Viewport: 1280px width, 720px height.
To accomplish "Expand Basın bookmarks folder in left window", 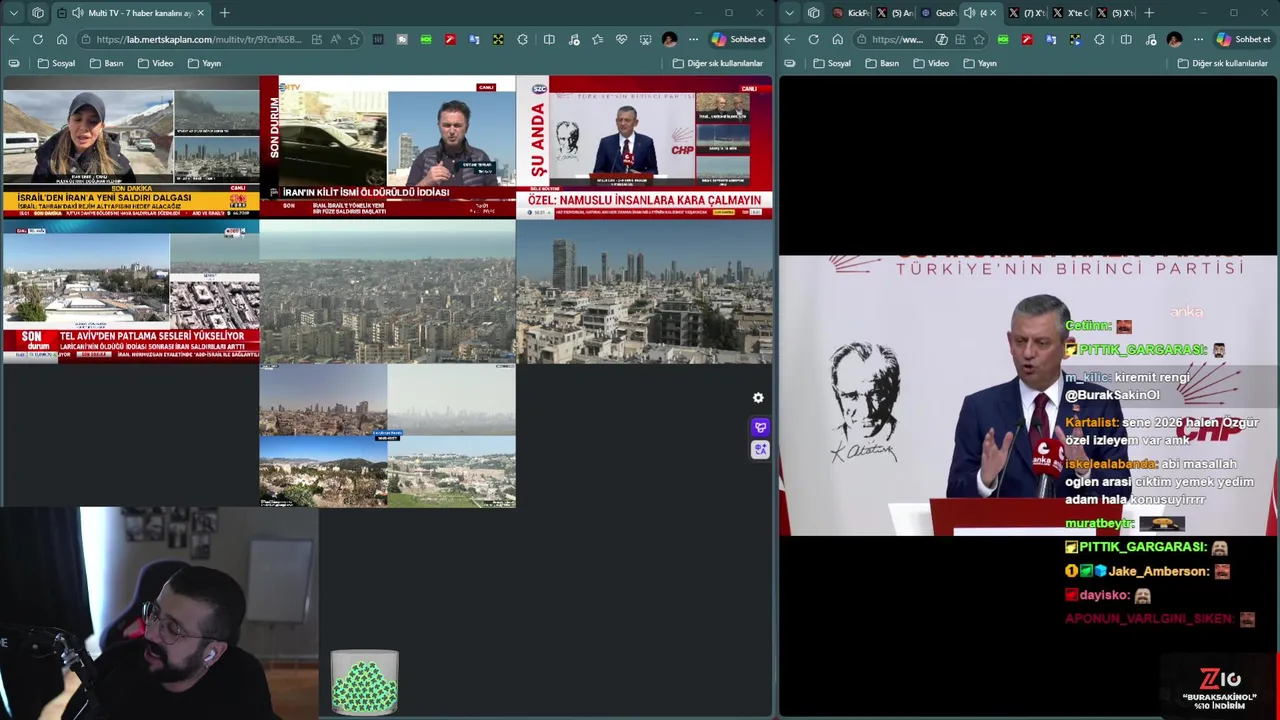I will coord(106,63).
